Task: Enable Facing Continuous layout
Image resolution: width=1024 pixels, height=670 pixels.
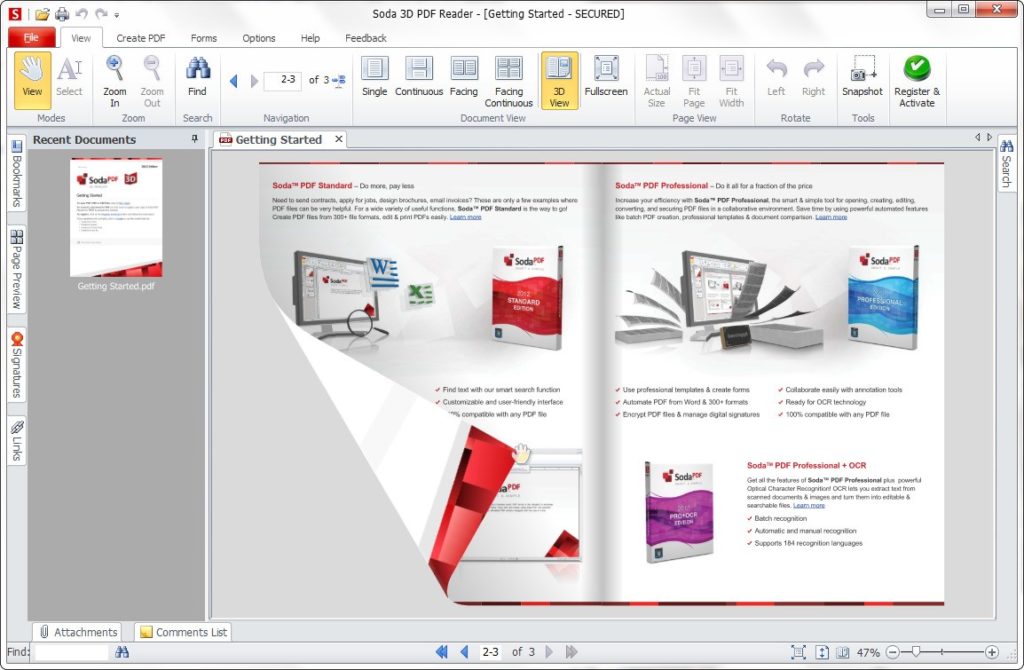Action: tap(509, 80)
